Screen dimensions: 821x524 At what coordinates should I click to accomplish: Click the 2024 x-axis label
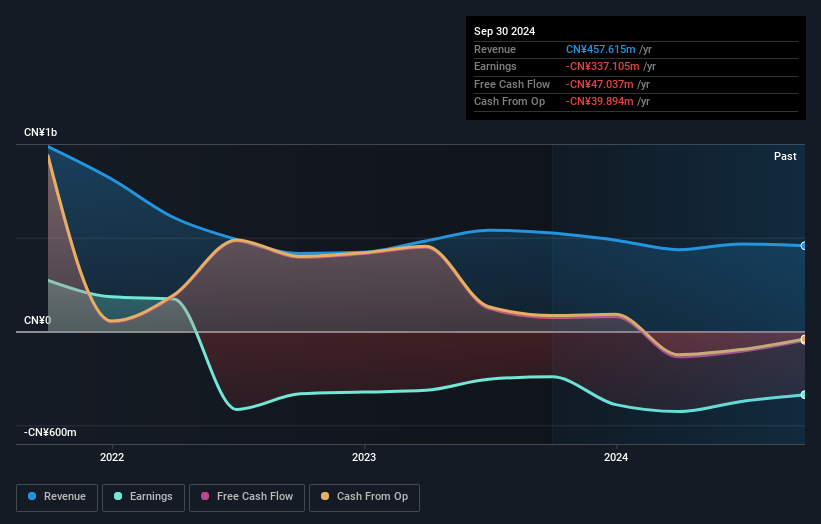pos(616,457)
